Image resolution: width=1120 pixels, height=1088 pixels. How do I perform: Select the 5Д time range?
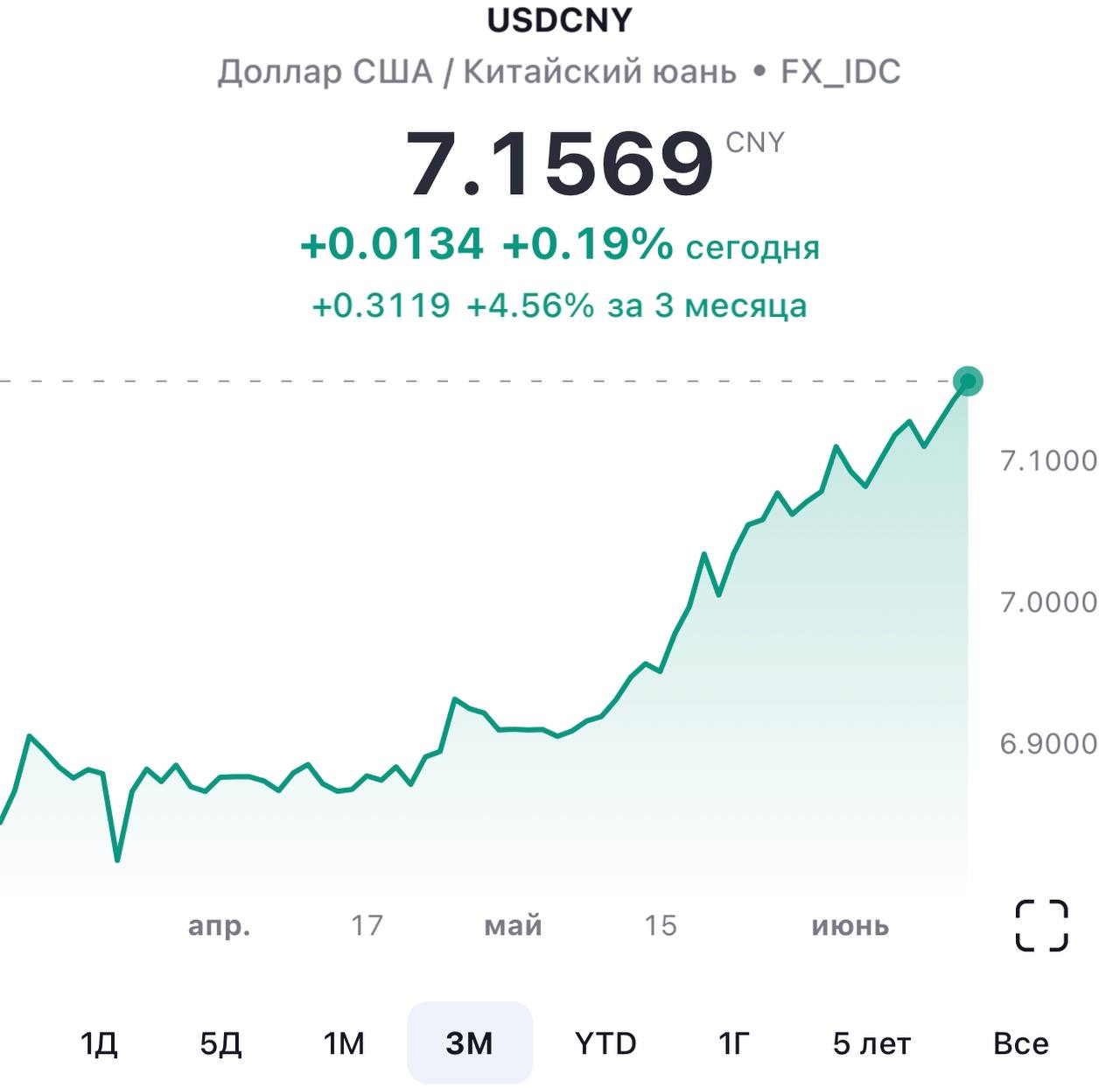tap(220, 1043)
